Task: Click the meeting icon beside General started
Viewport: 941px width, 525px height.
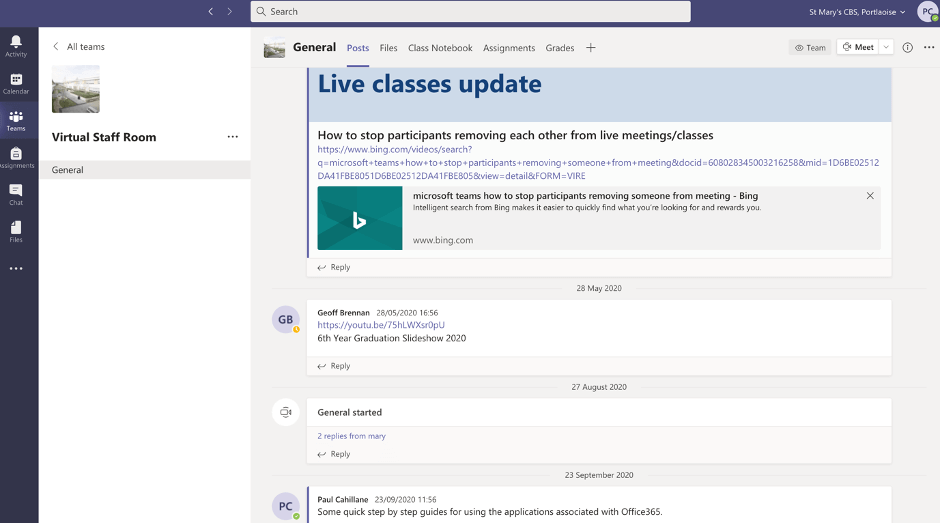Action: coord(286,412)
